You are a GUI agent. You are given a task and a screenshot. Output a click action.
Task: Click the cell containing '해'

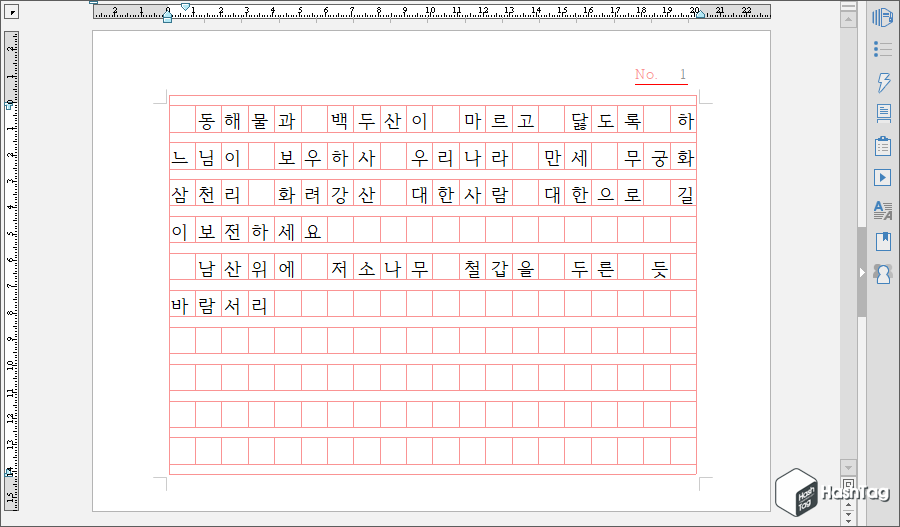click(x=235, y=119)
